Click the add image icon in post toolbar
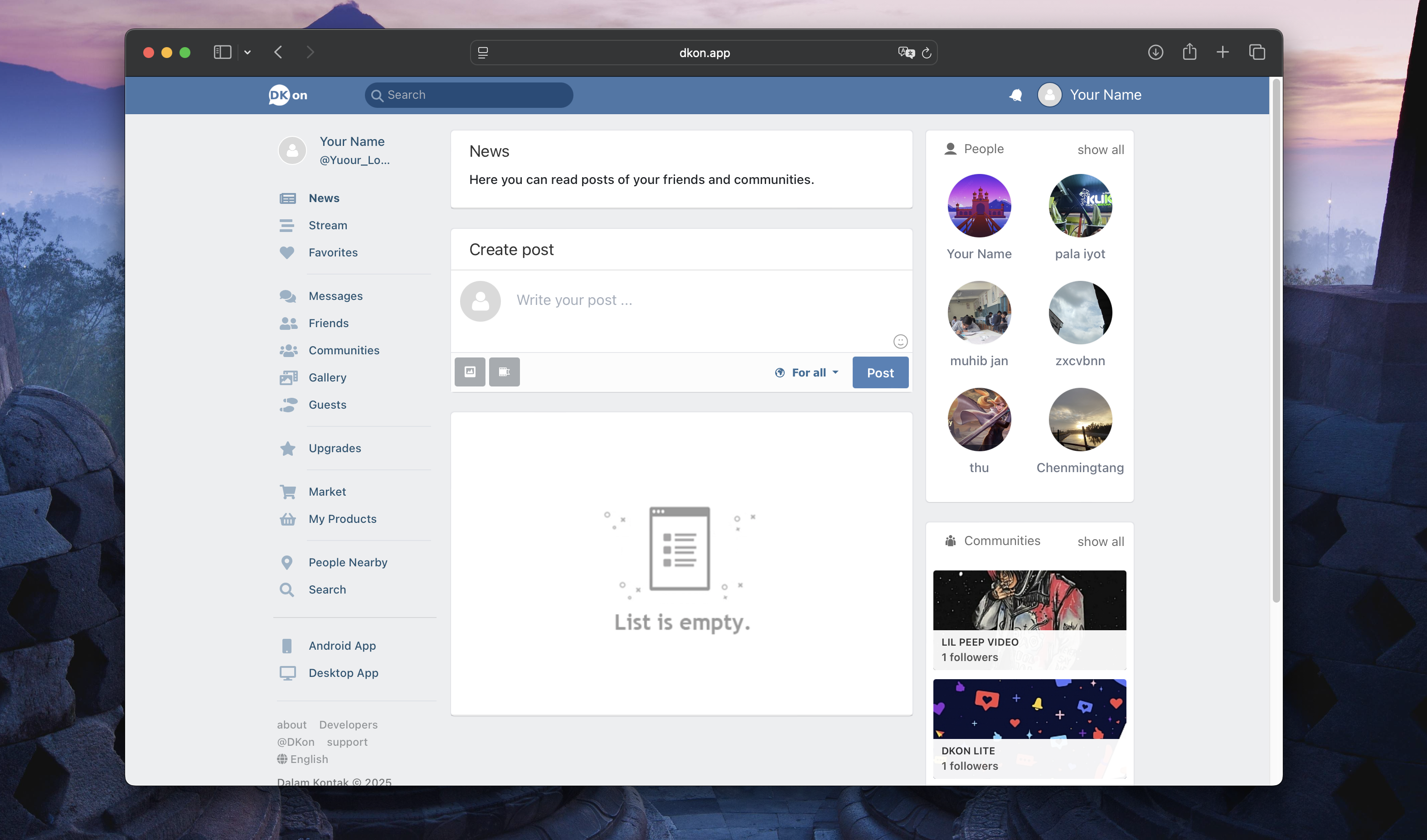 point(470,372)
